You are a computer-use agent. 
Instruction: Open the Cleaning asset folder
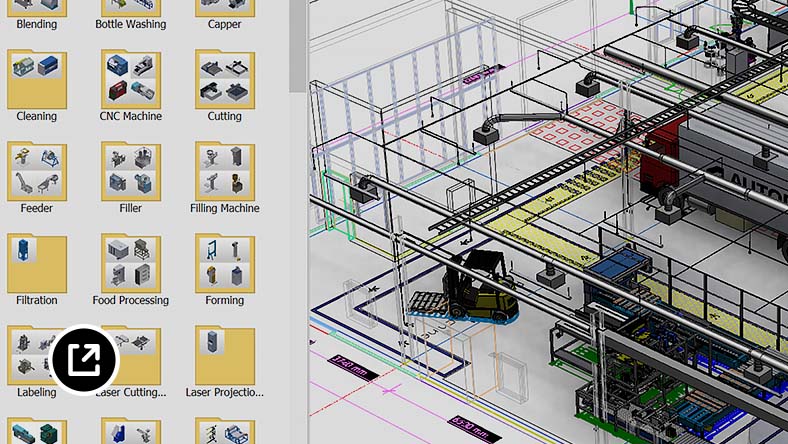[36, 80]
